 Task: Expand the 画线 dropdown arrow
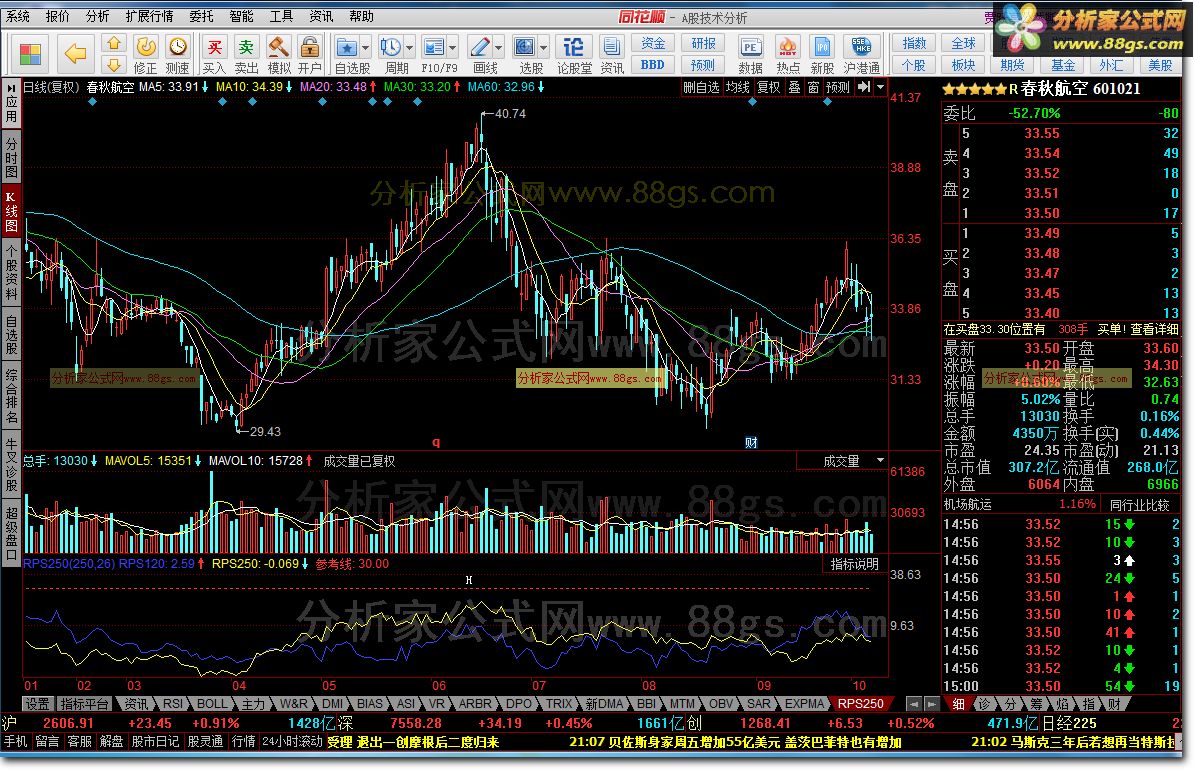point(498,47)
